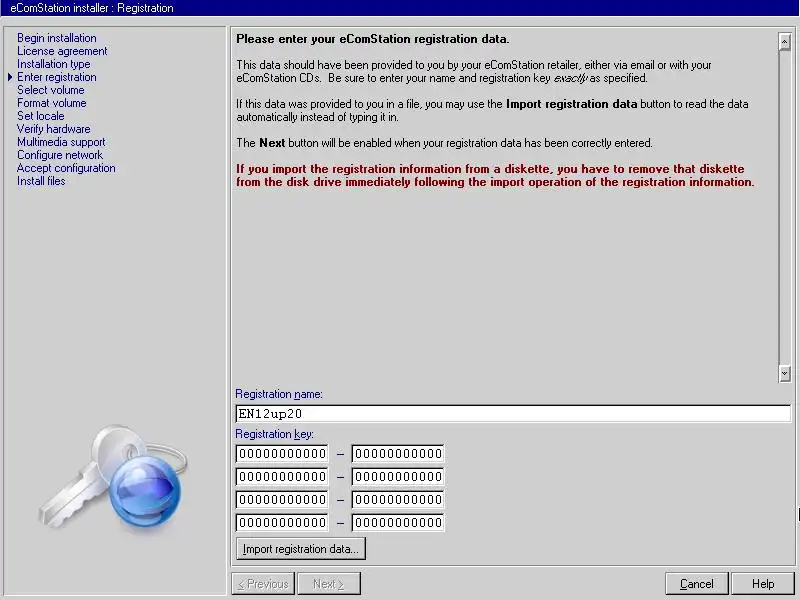Click the Import registration data button
This screenshot has width=800, height=600.
pos(301,548)
